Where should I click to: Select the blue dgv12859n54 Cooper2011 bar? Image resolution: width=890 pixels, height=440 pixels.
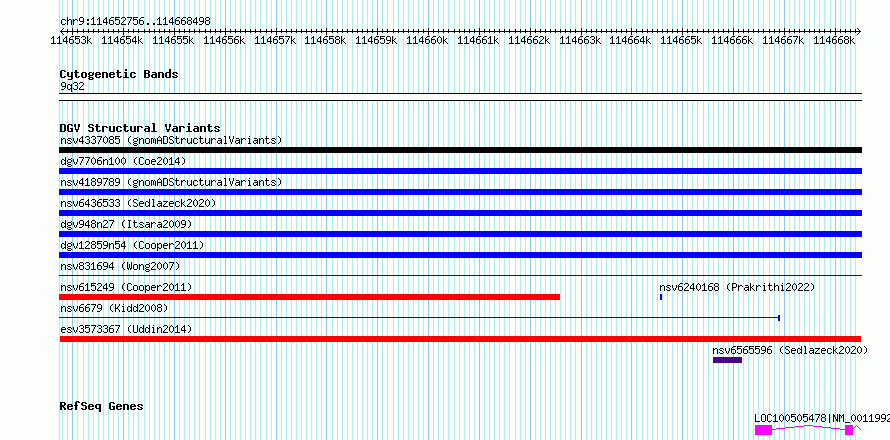[x=460, y=255]
